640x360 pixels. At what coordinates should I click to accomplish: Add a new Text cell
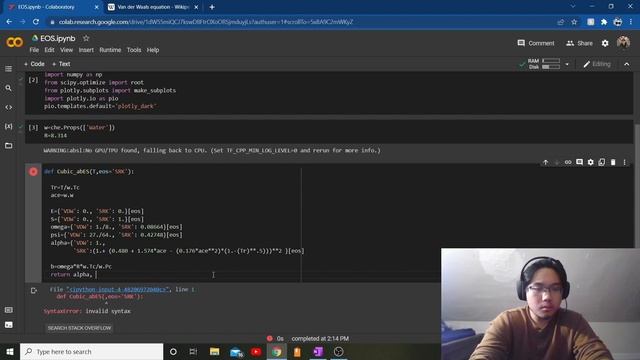[61, 64]
